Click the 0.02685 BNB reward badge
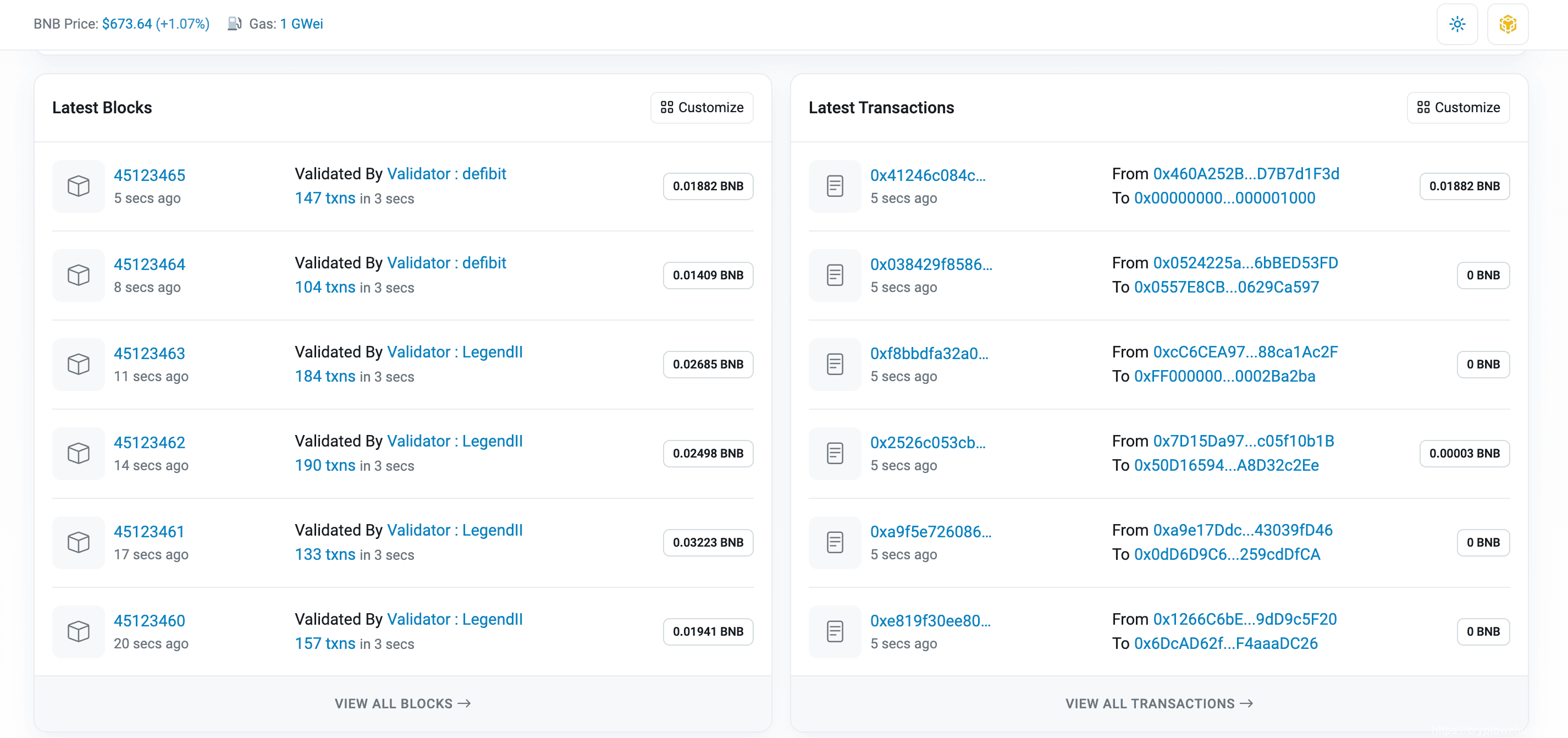The image size is (1568, 738). click(708, 364)
